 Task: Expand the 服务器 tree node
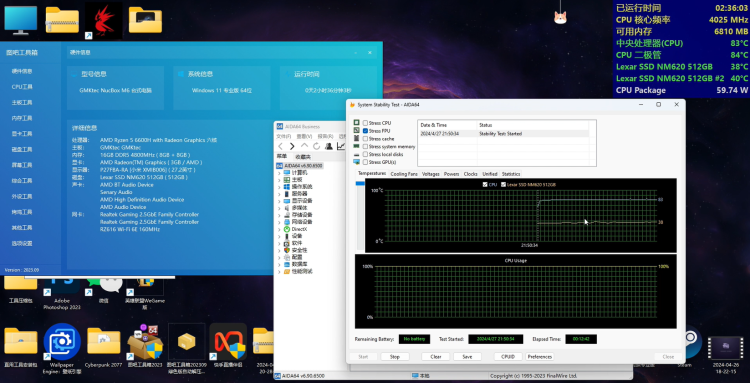(279, 194)
